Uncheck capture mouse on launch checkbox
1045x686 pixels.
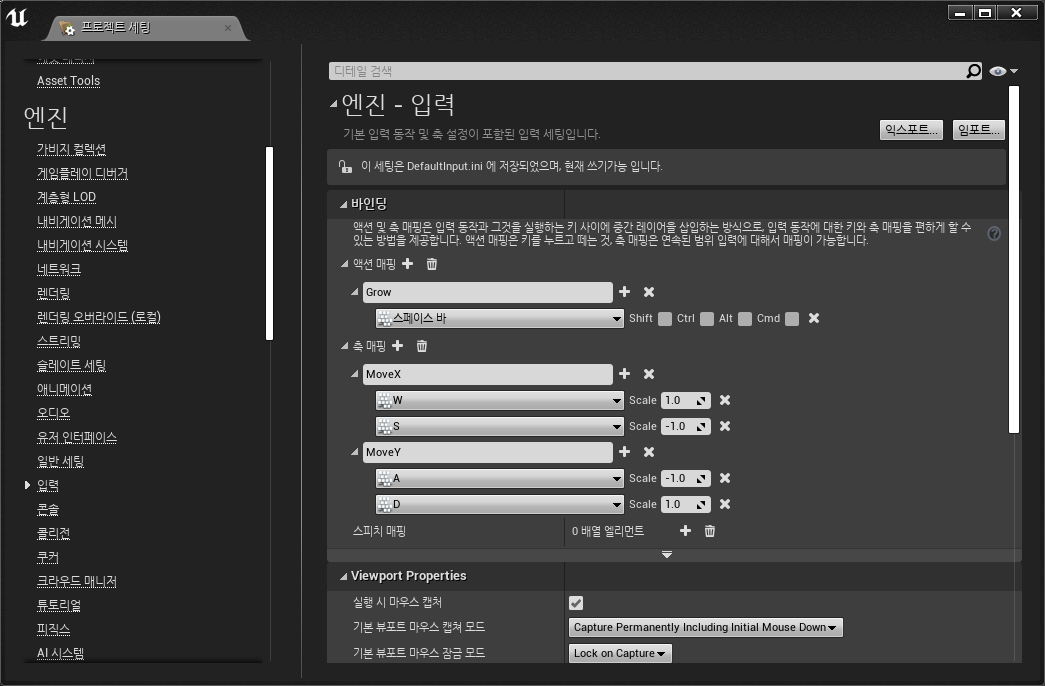(576, 603)
